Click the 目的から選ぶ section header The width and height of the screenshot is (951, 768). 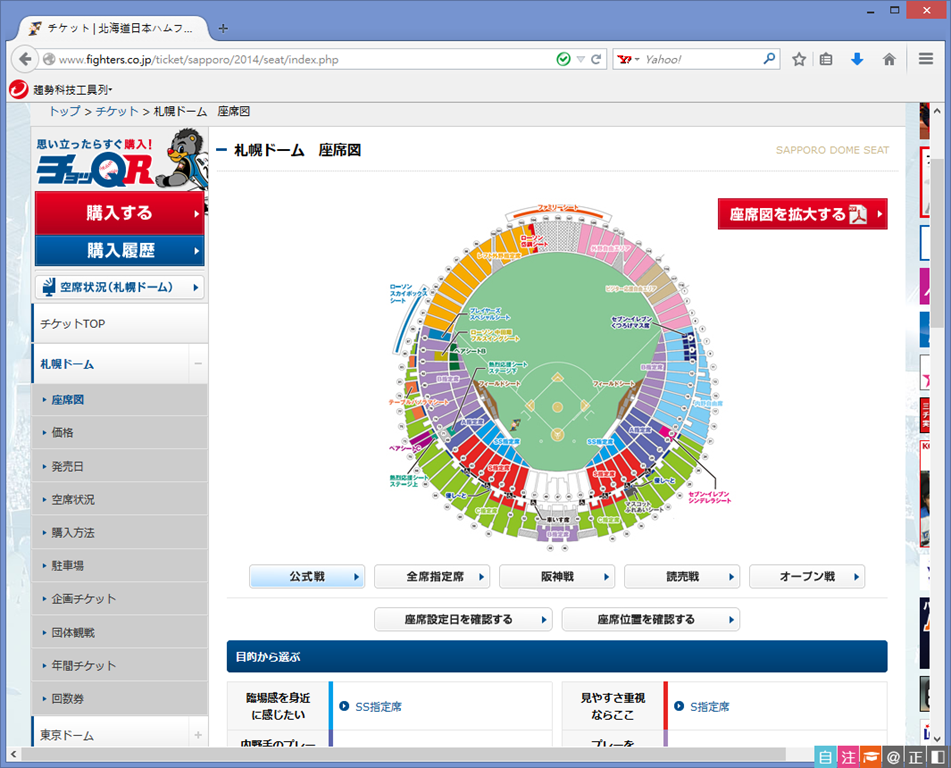[557, 656]
